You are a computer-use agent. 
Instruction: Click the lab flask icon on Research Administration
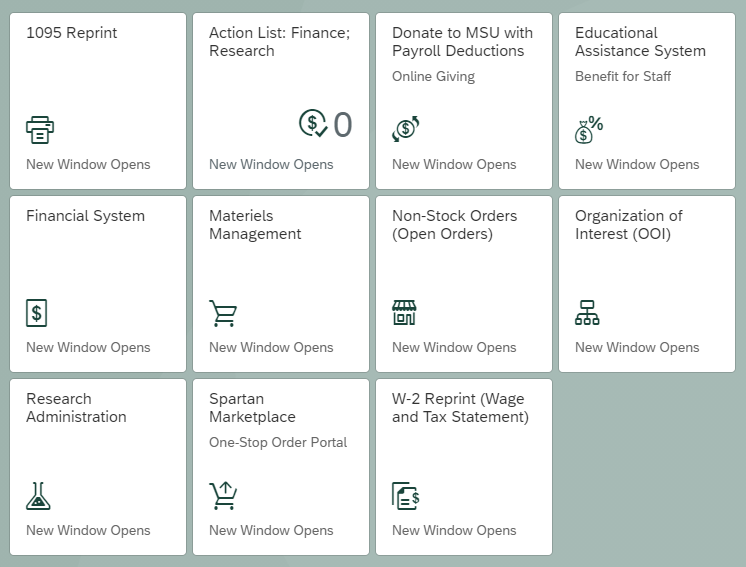(38, 496)
